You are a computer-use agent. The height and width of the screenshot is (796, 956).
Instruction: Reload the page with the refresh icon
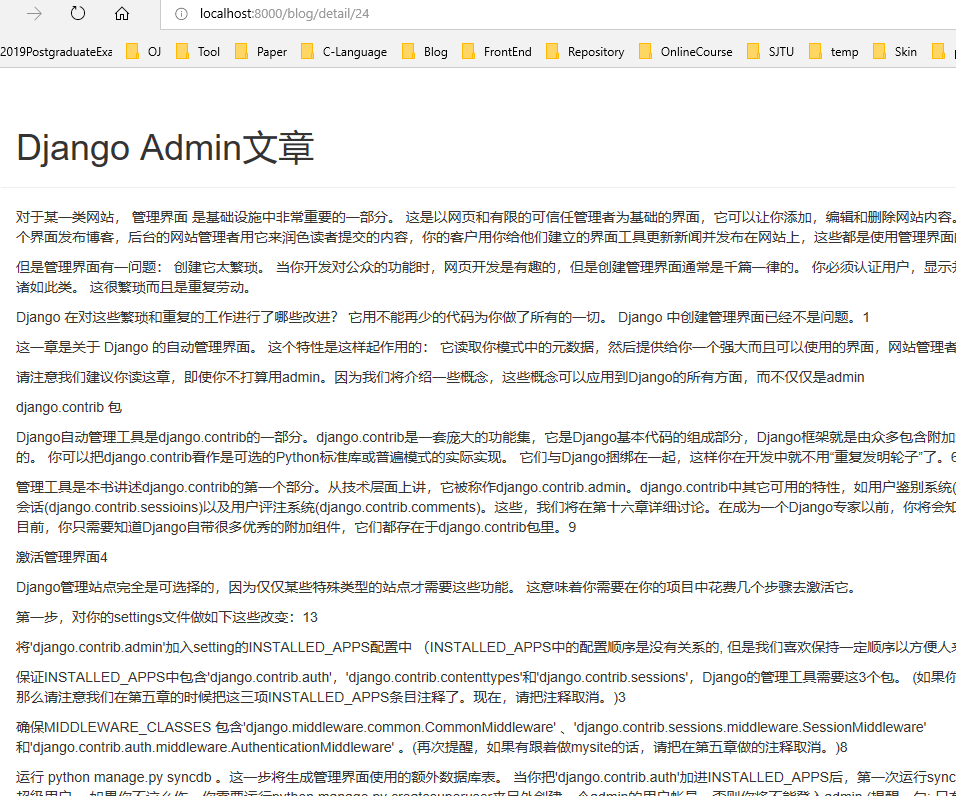77,13
